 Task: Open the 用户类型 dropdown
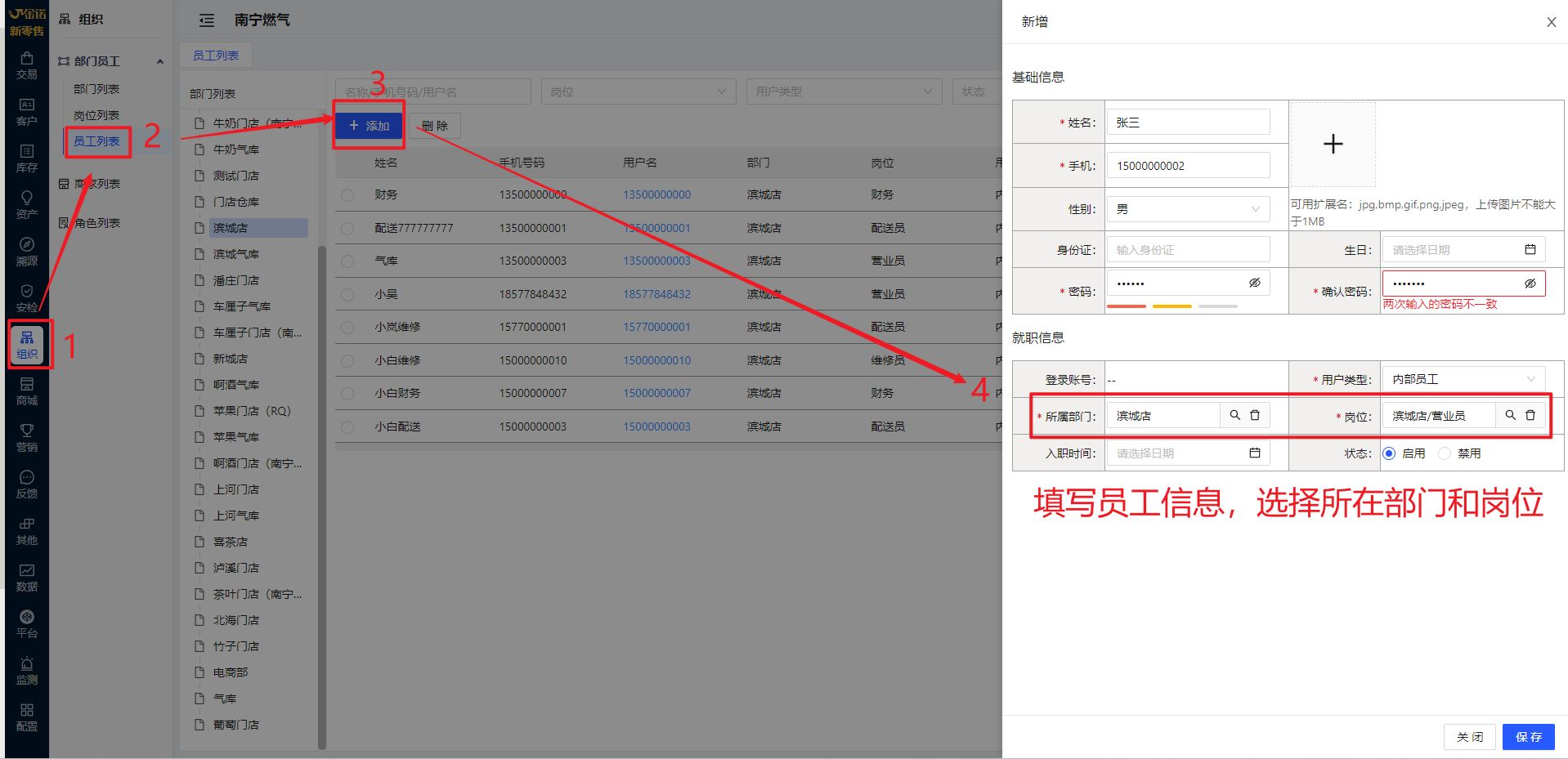[x=1463, y=379]
